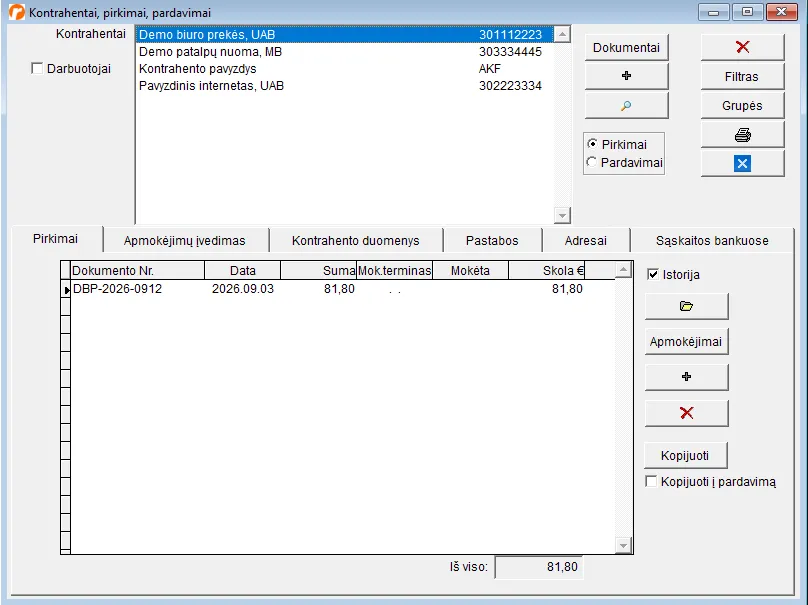Select Pavyzdinis internetas, UAB row
The height and width of the screenshot is (605, 808).
pyautogui.click(x=344, y=86)
